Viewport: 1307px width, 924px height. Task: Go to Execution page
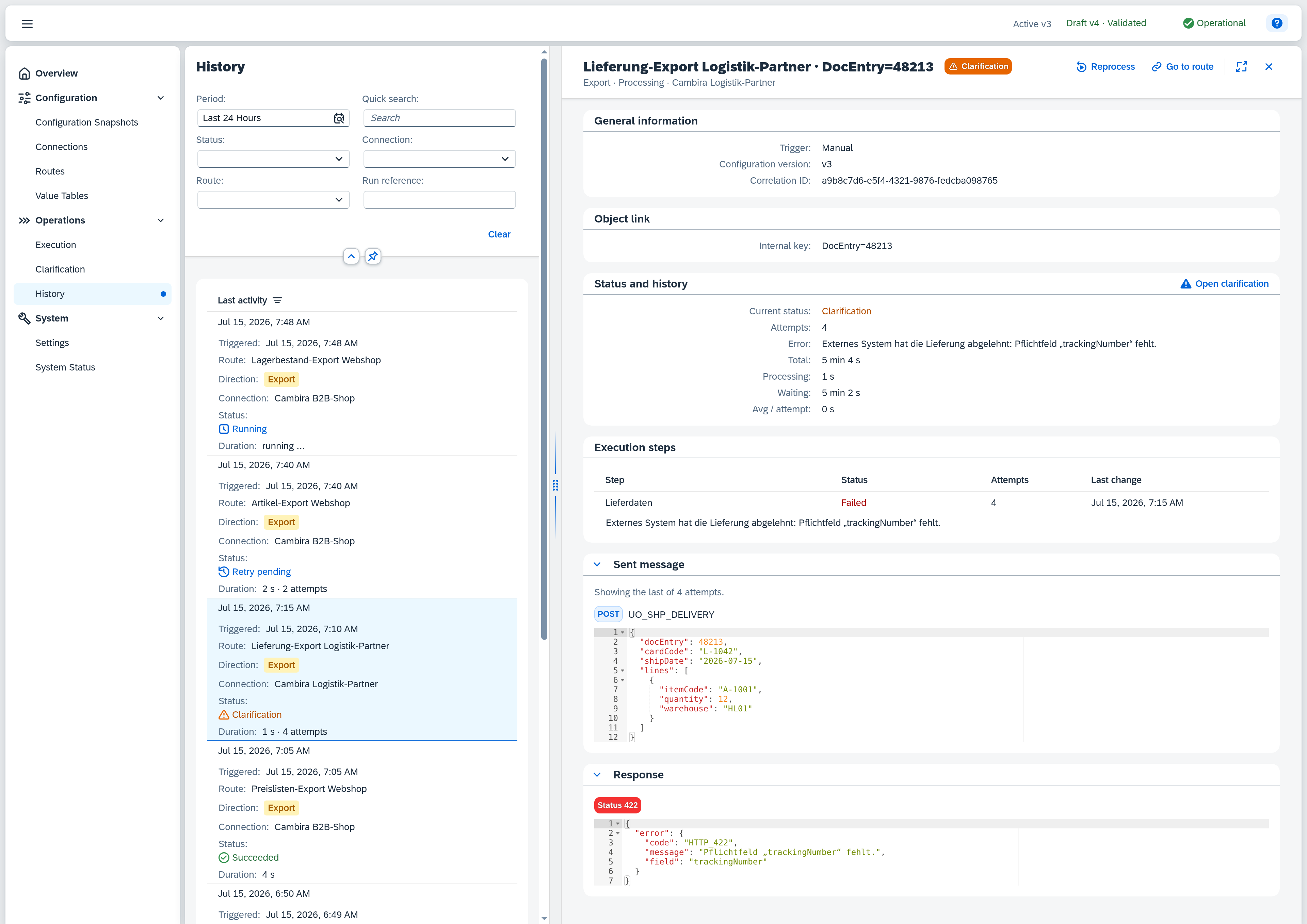pyautogui.click(x=92, y=245)
